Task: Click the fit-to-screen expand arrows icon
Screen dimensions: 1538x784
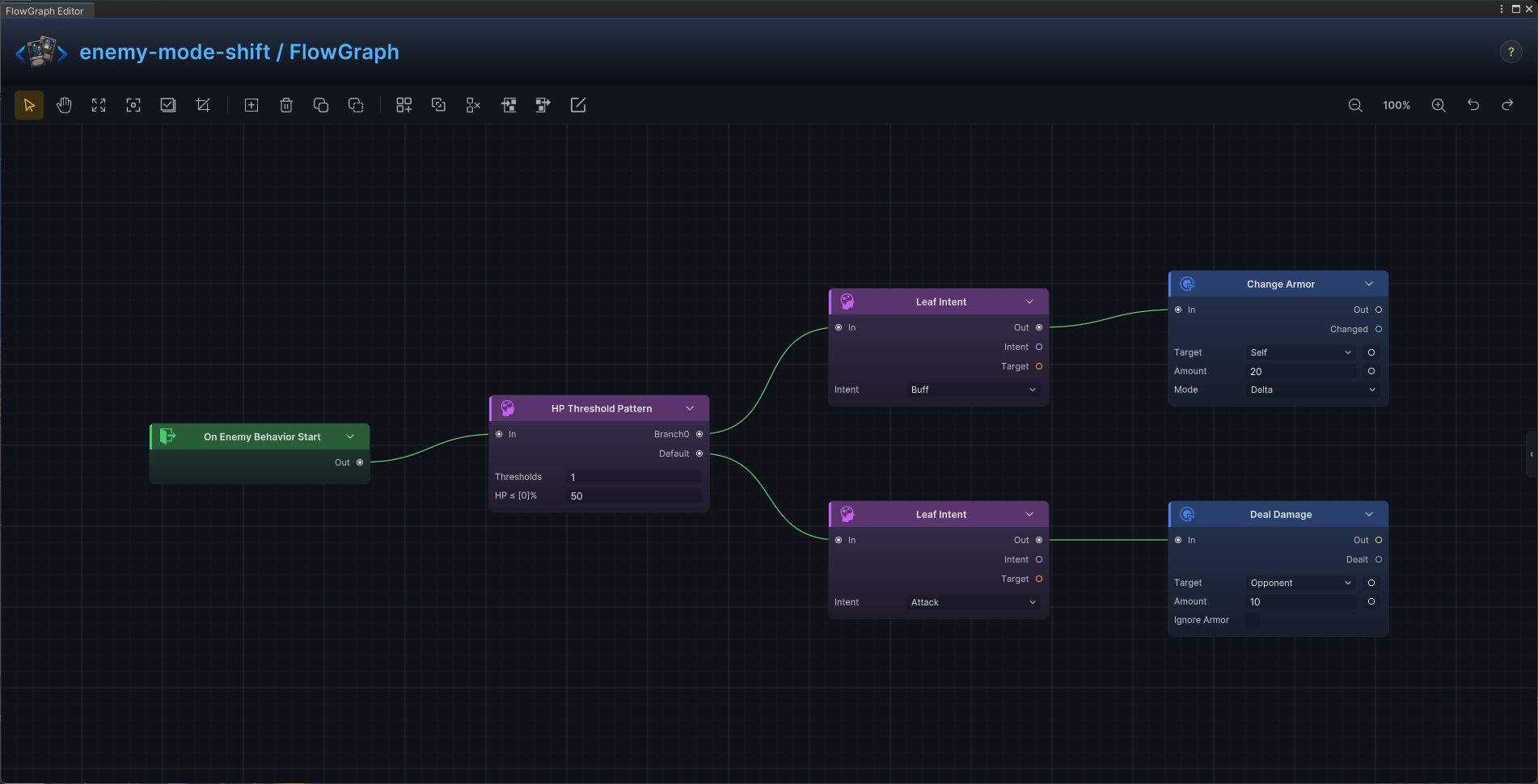Action: coord(99,105)
